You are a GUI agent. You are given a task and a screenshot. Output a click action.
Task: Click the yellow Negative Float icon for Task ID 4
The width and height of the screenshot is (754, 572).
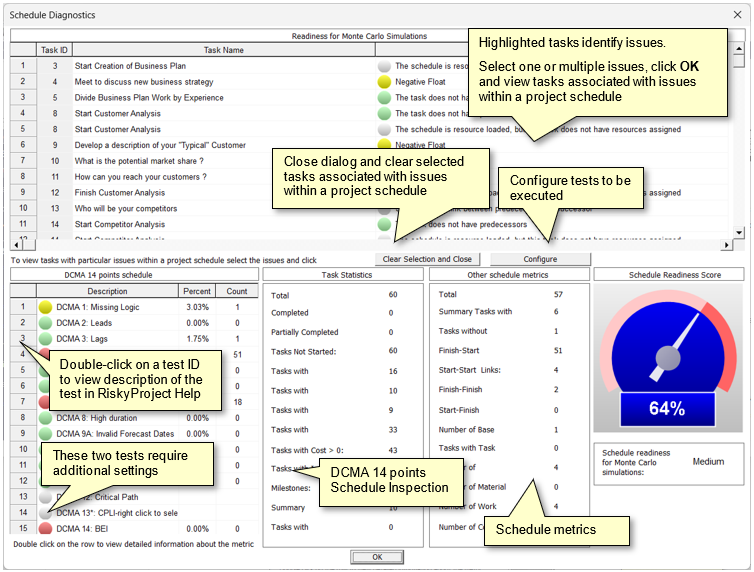click(384, 82)
